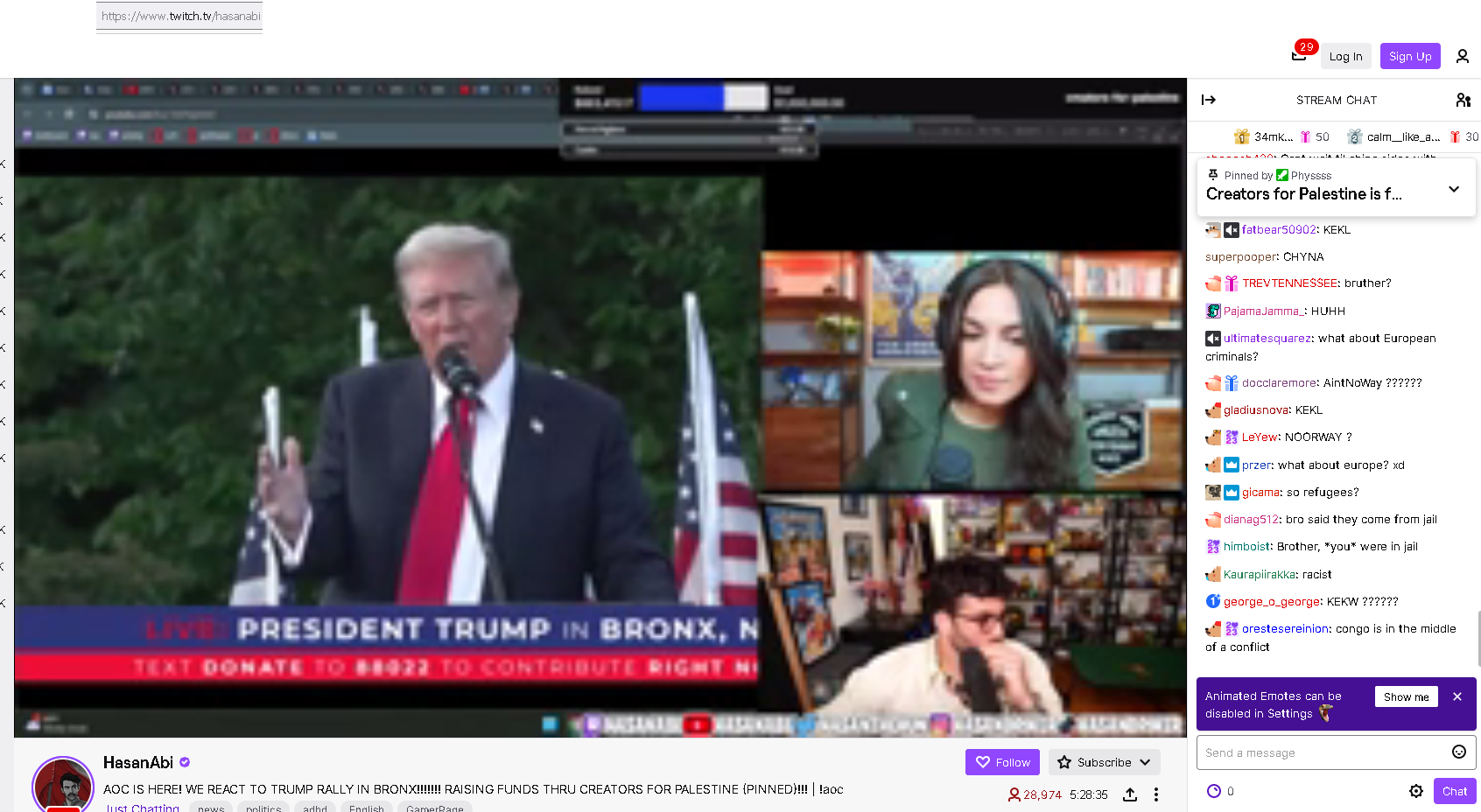Click the channel points balance icon
1481x812 pixels.
click(x=1214, y=791)
